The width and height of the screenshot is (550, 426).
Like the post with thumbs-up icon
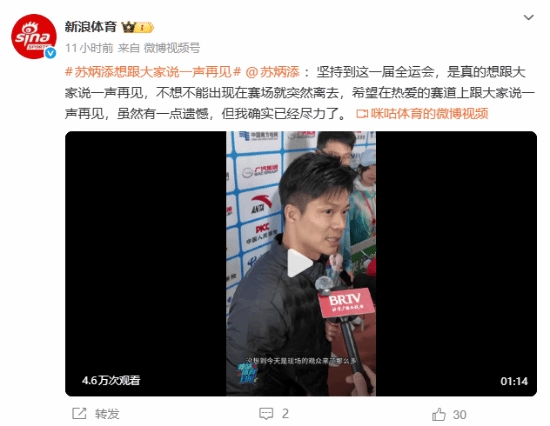click(438, 414)
